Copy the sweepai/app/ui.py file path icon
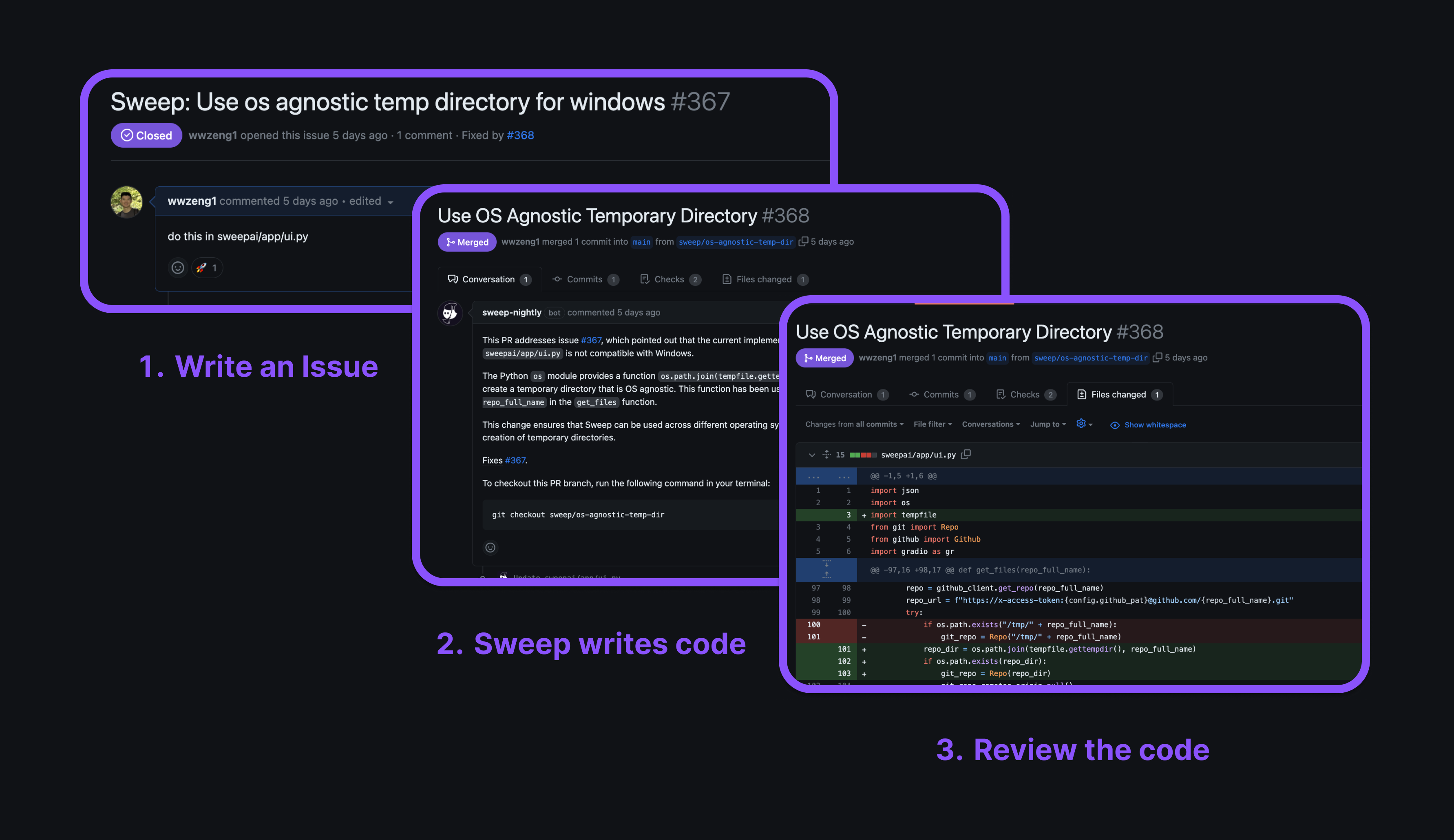The height and width of the screenshot is (840, 1454). [966, 454]
